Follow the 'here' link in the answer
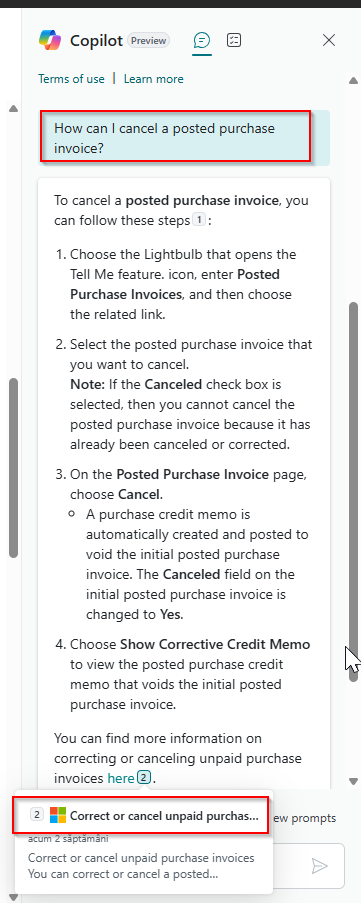361x903 pixels. [x=121, y=779]
